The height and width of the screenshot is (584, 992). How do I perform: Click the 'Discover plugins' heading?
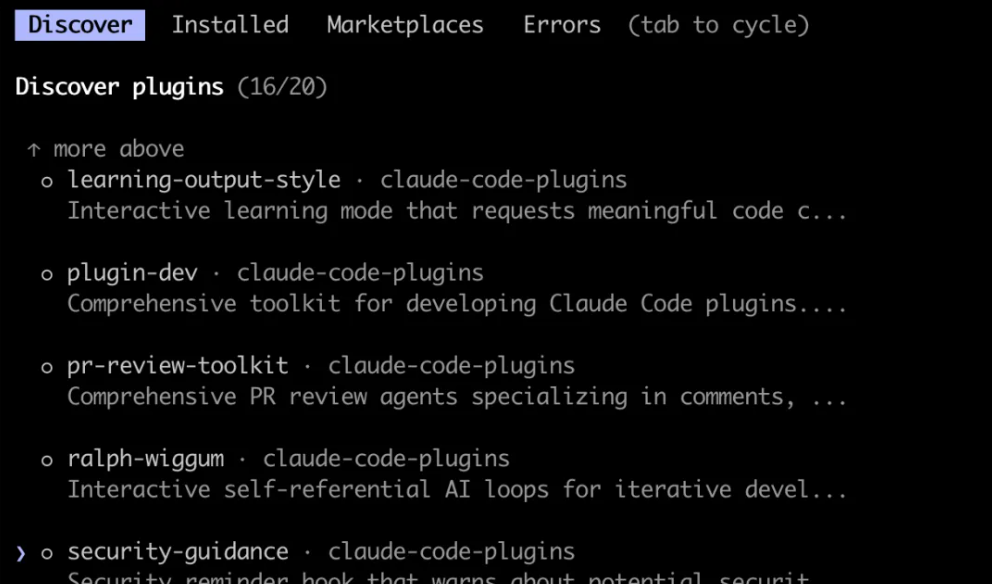pyautogui.click(x=120, y=87)
